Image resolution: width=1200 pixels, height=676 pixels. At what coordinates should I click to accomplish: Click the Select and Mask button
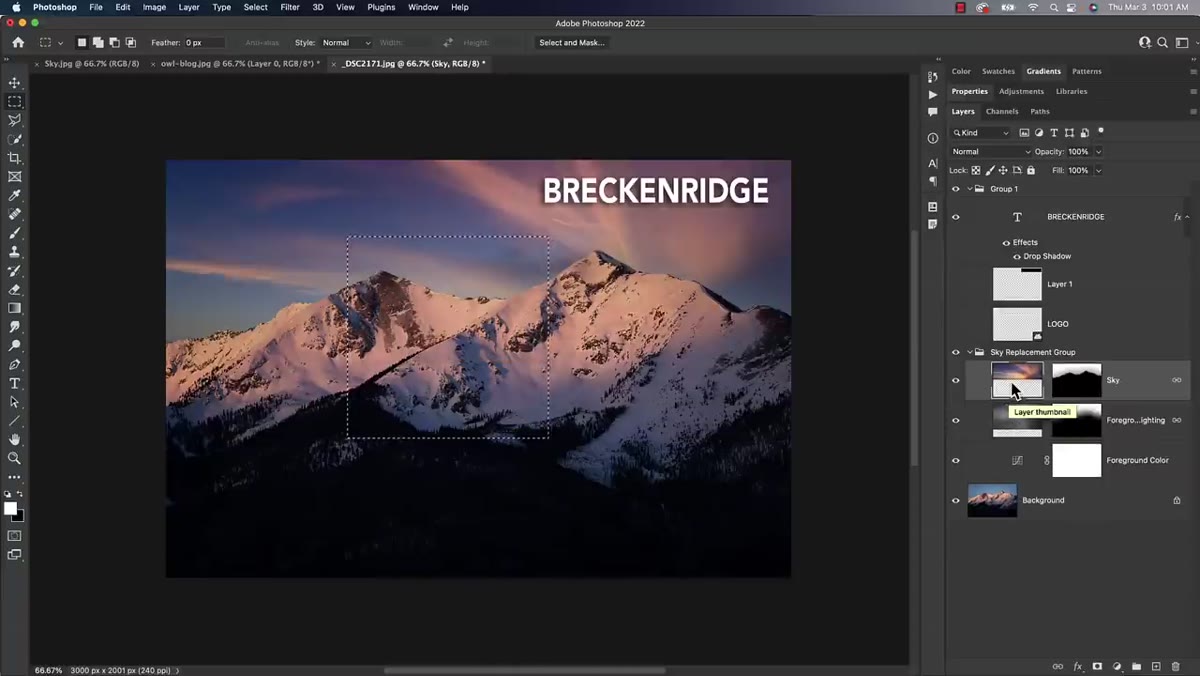click(x=572, y=43)
